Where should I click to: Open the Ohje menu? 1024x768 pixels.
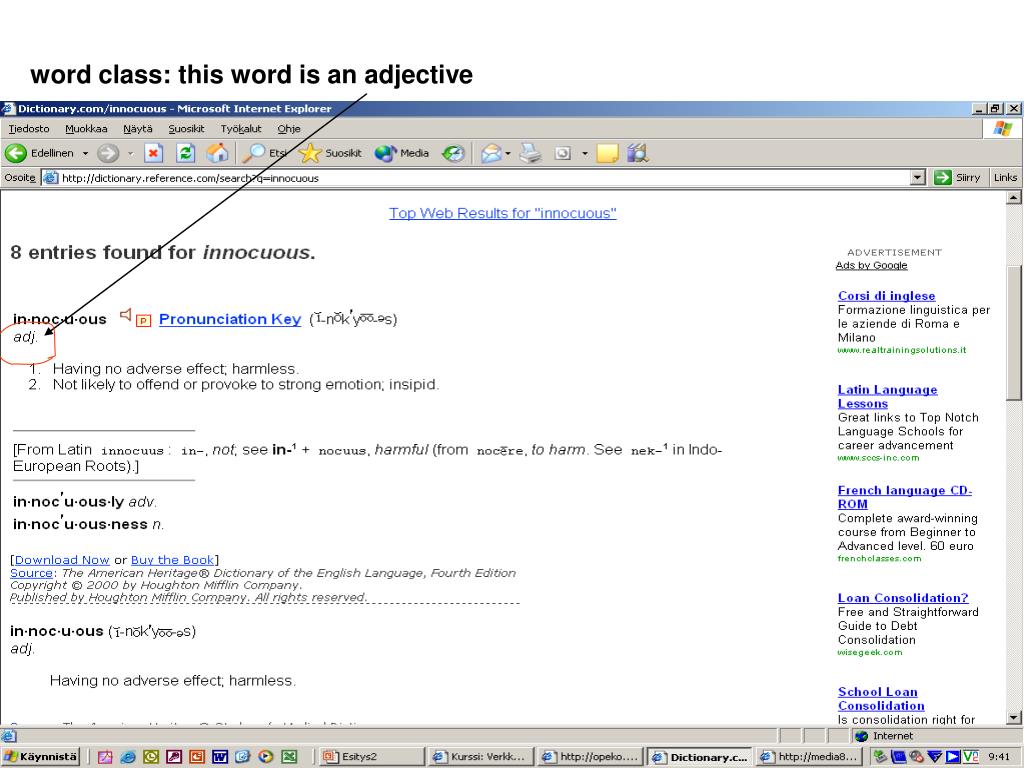click(x=289, y=129)
